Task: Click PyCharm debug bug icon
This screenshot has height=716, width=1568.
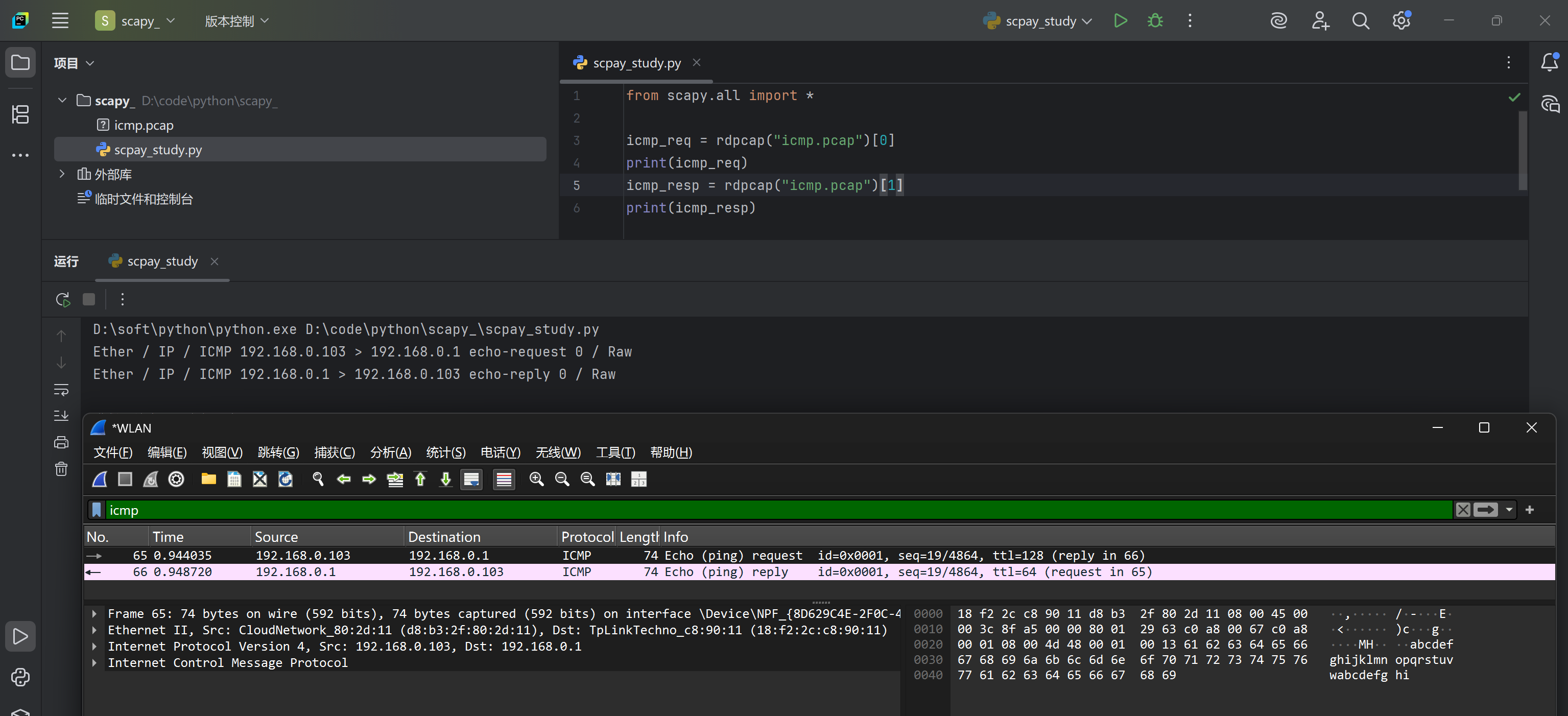Action: (x=1155, y=21)
